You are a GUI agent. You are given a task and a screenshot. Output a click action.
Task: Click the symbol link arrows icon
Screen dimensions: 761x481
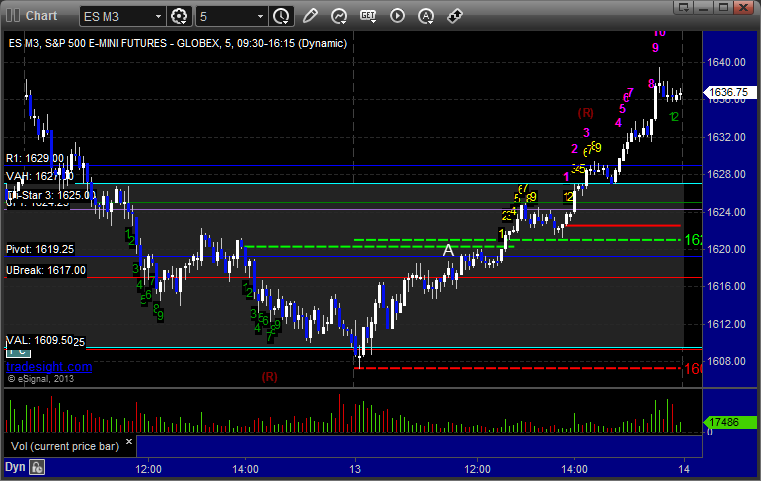pos(454,16)
